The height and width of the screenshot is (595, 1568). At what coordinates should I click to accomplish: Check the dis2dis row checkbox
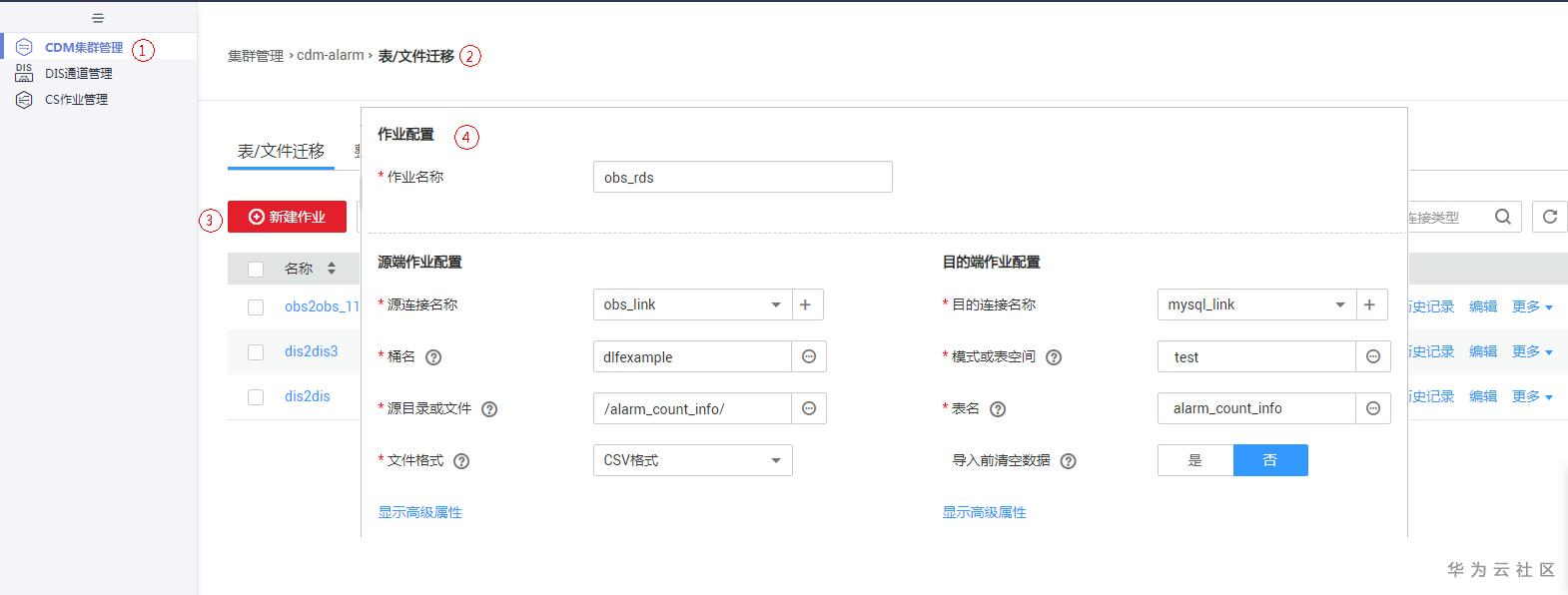point(256,397)
